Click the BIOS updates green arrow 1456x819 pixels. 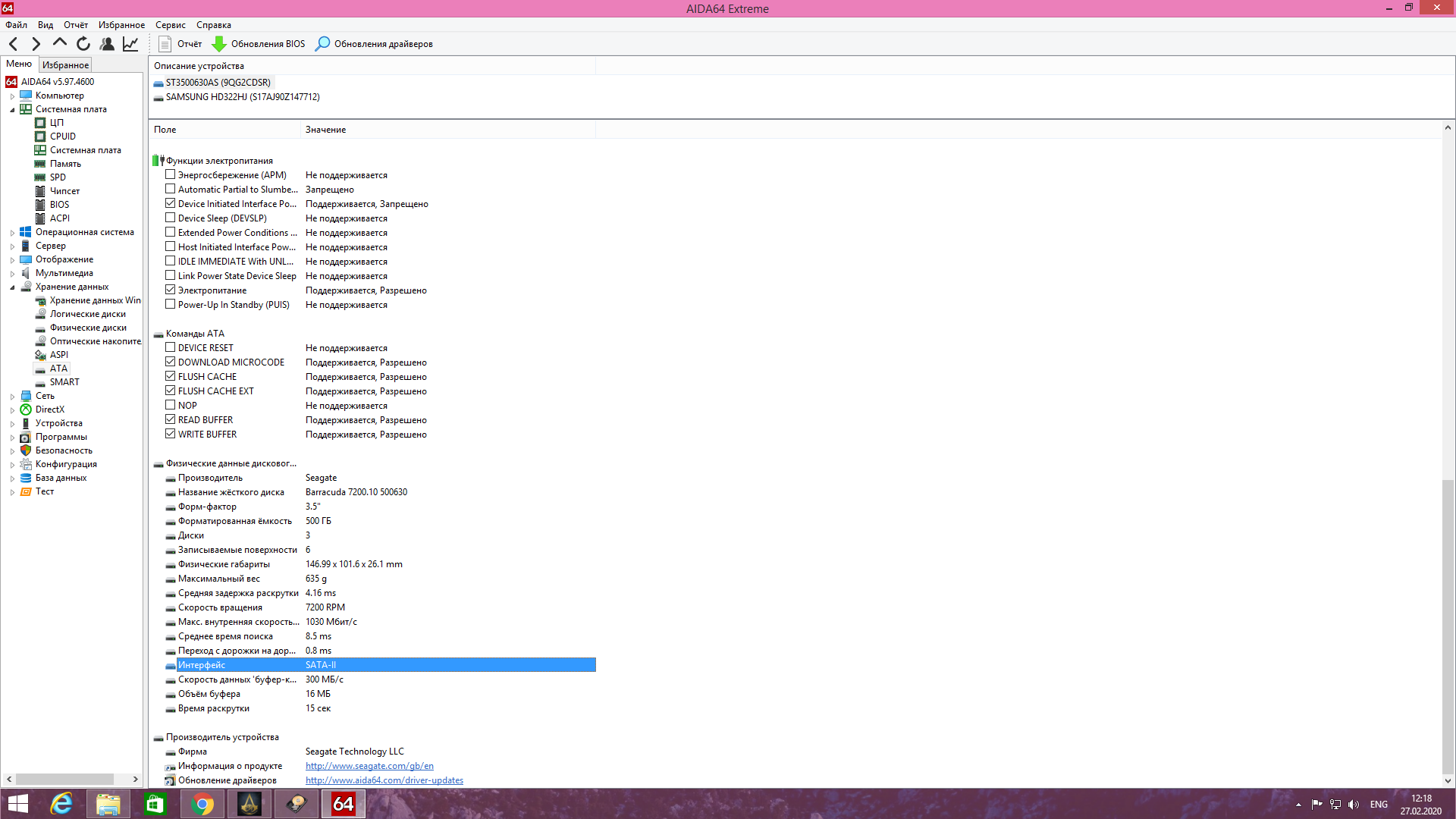219,44
